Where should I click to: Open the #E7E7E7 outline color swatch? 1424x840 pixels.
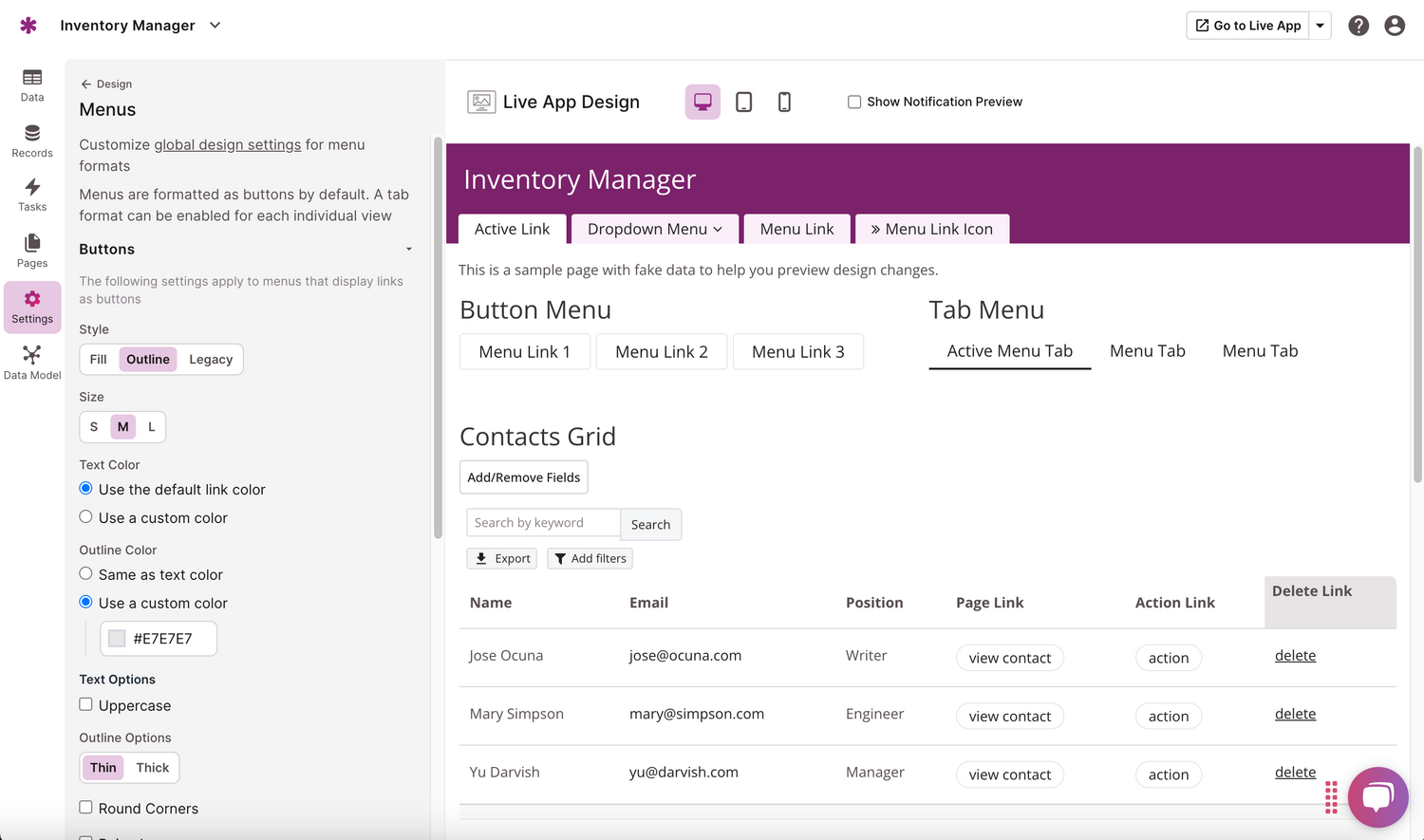(x=118, y=639)
